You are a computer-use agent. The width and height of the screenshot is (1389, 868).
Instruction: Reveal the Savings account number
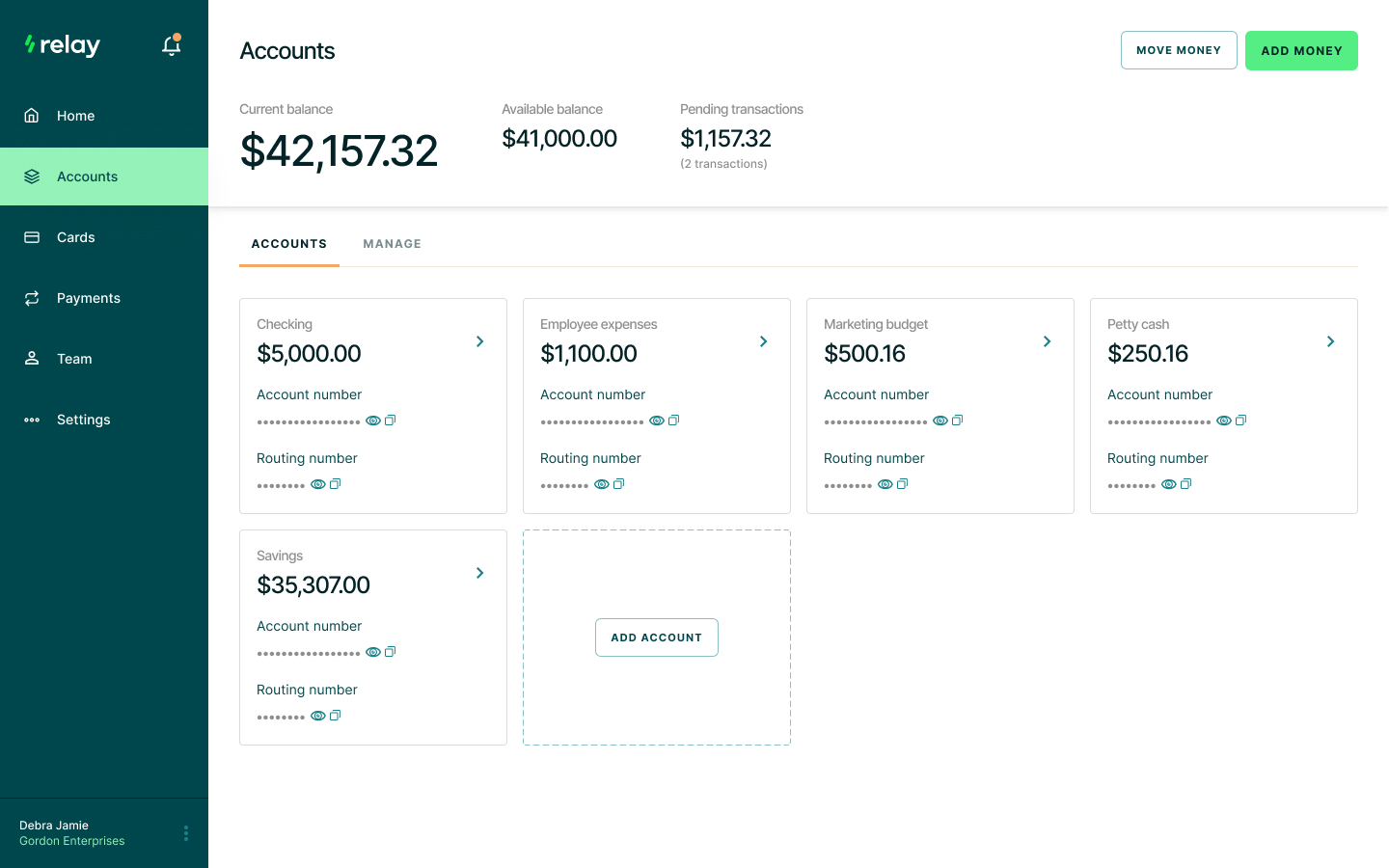click(x=373, y=652)
